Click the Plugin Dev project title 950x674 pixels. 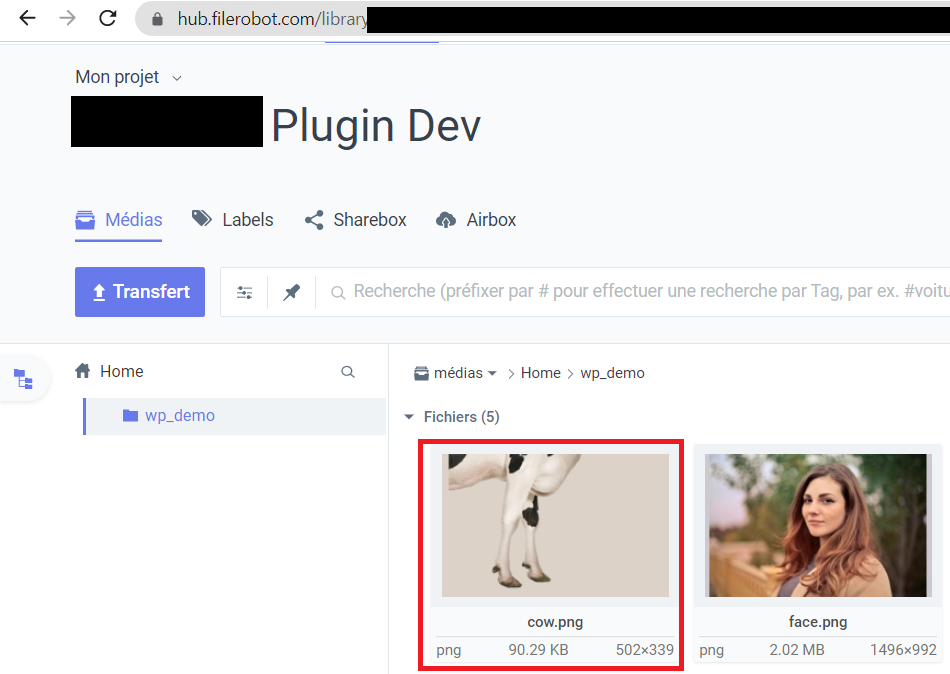tap(376, 125)
